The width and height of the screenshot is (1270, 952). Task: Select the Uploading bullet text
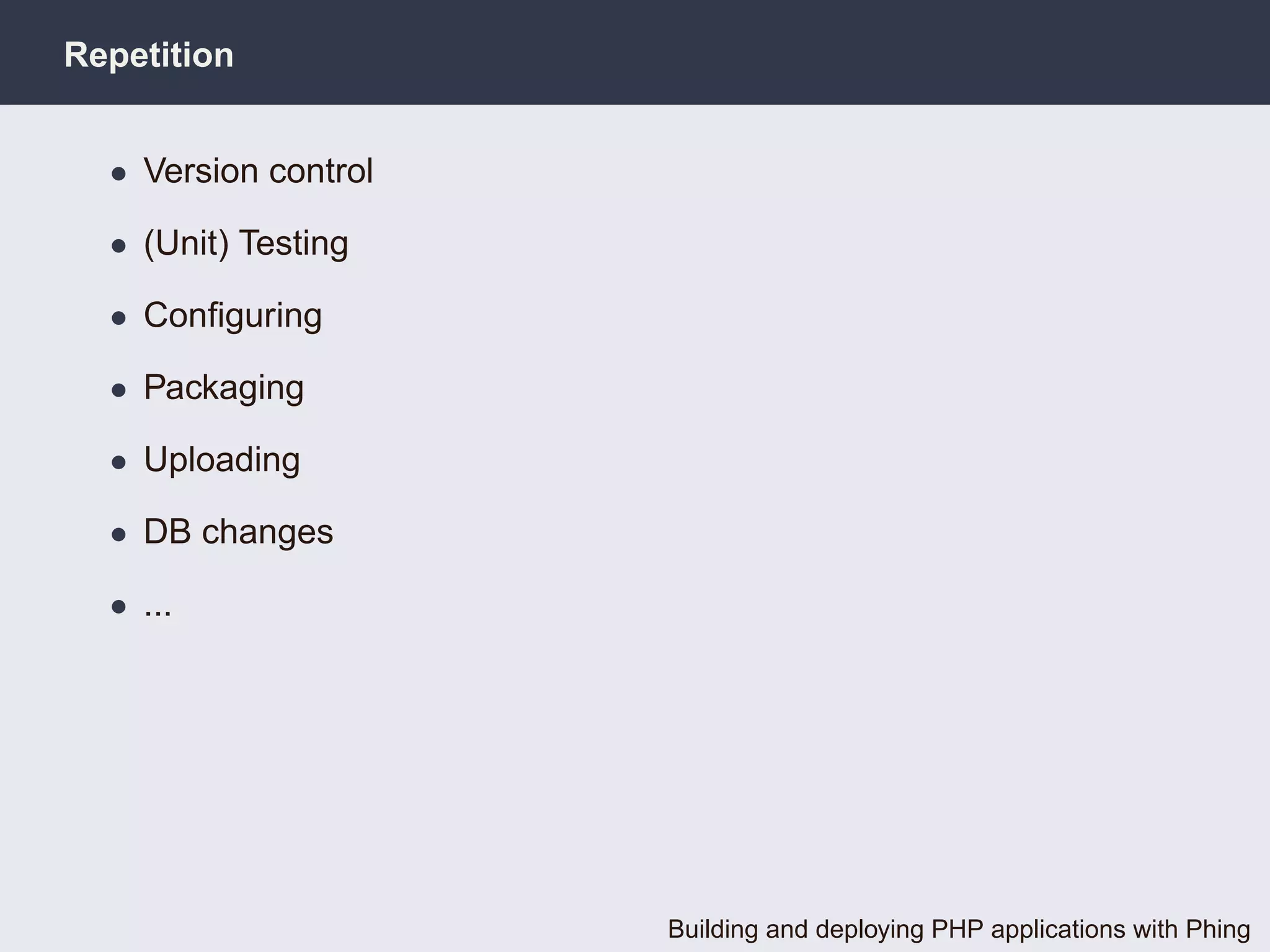pyautogui.click(x=221, y=460)
